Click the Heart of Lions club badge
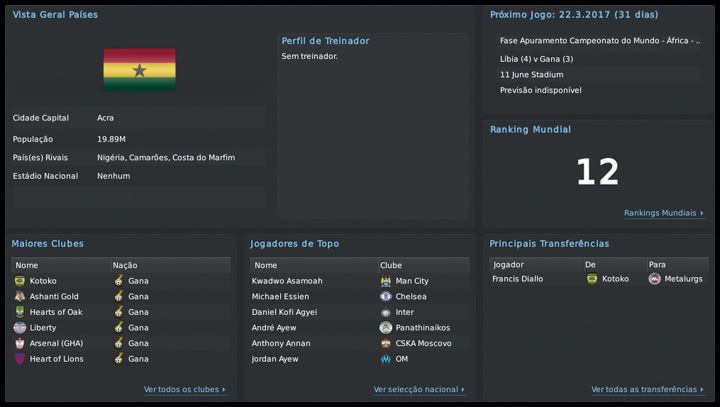The height and width of the screenshot is (407, 720). tap(19, 359)
